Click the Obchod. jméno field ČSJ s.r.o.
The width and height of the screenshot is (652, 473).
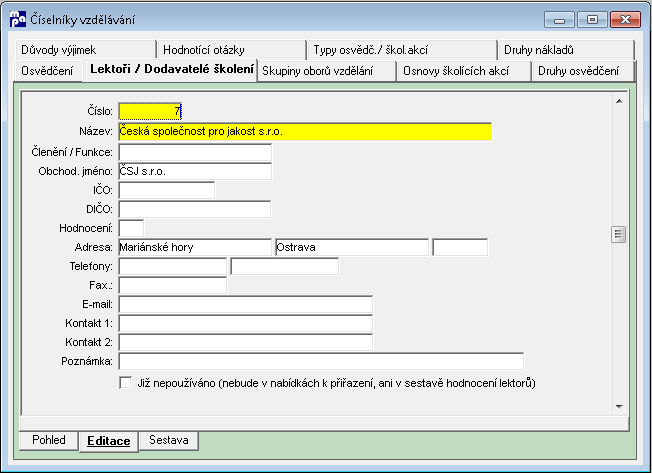pyautogui.click(x=195, y=171)
